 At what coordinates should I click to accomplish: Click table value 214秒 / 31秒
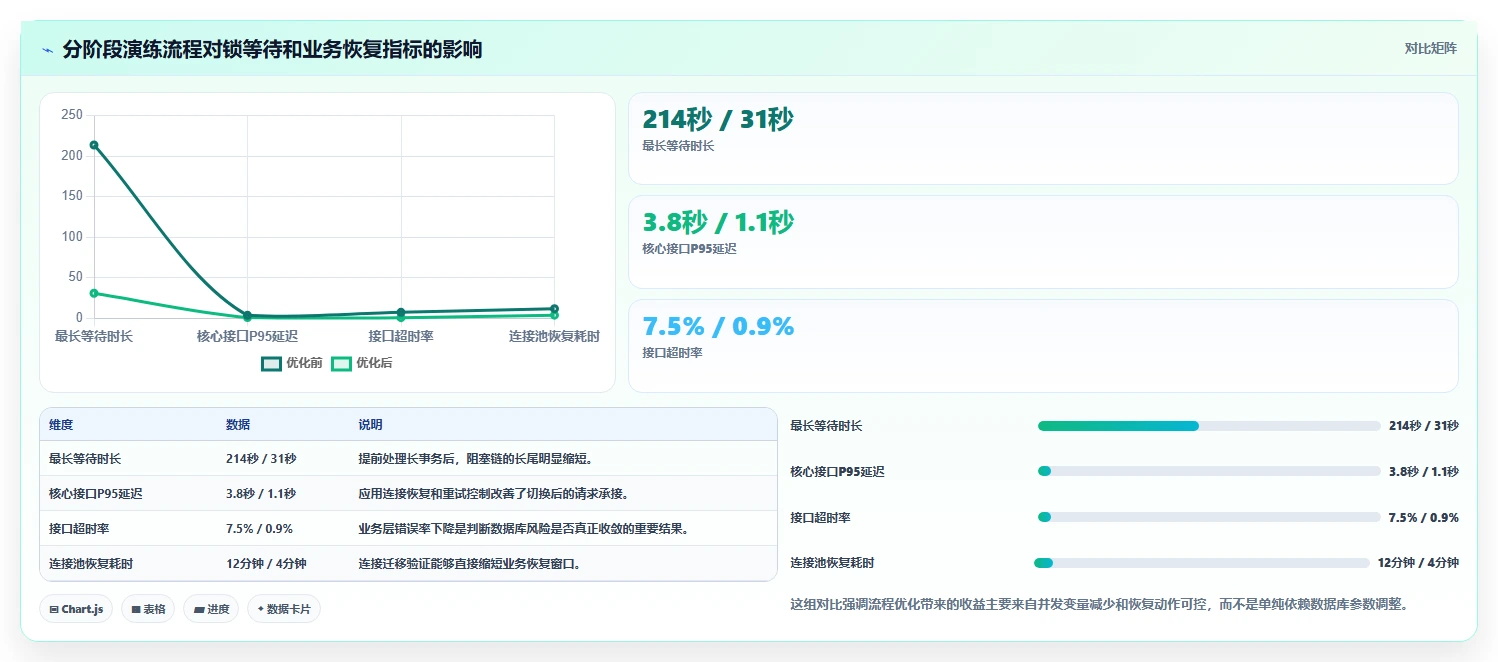[x=261, y=459]
